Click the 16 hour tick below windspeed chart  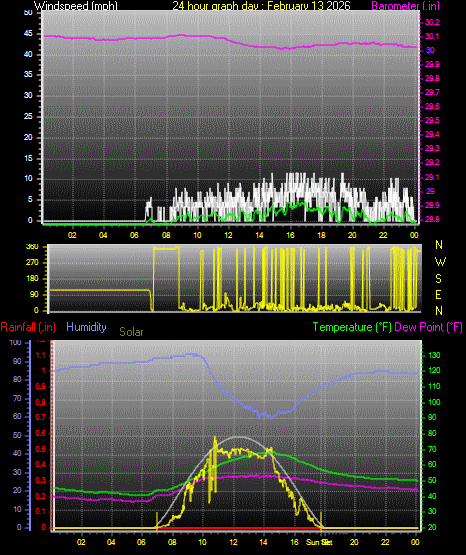point(290,235)
